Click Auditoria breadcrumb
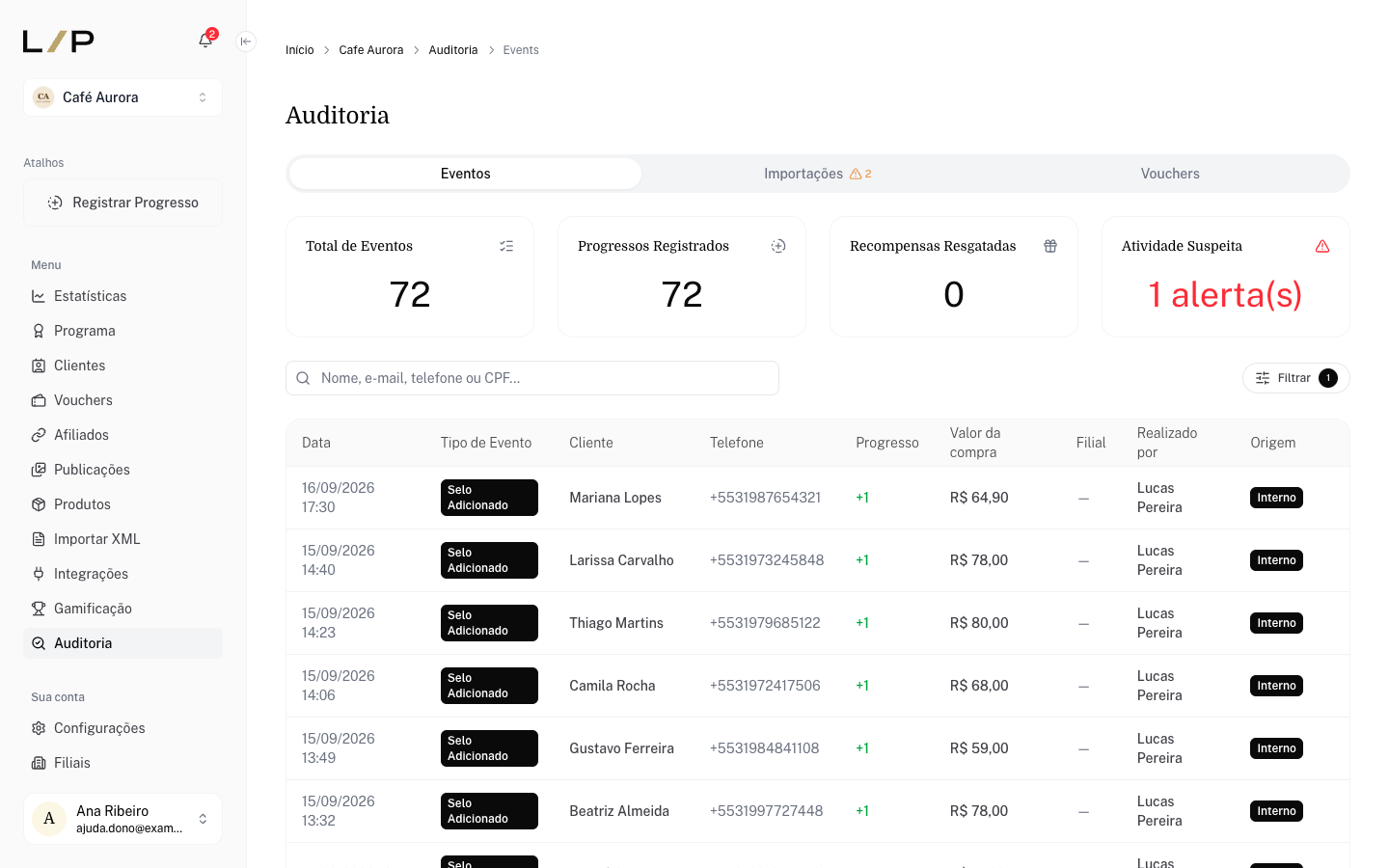 click(453, 50)
